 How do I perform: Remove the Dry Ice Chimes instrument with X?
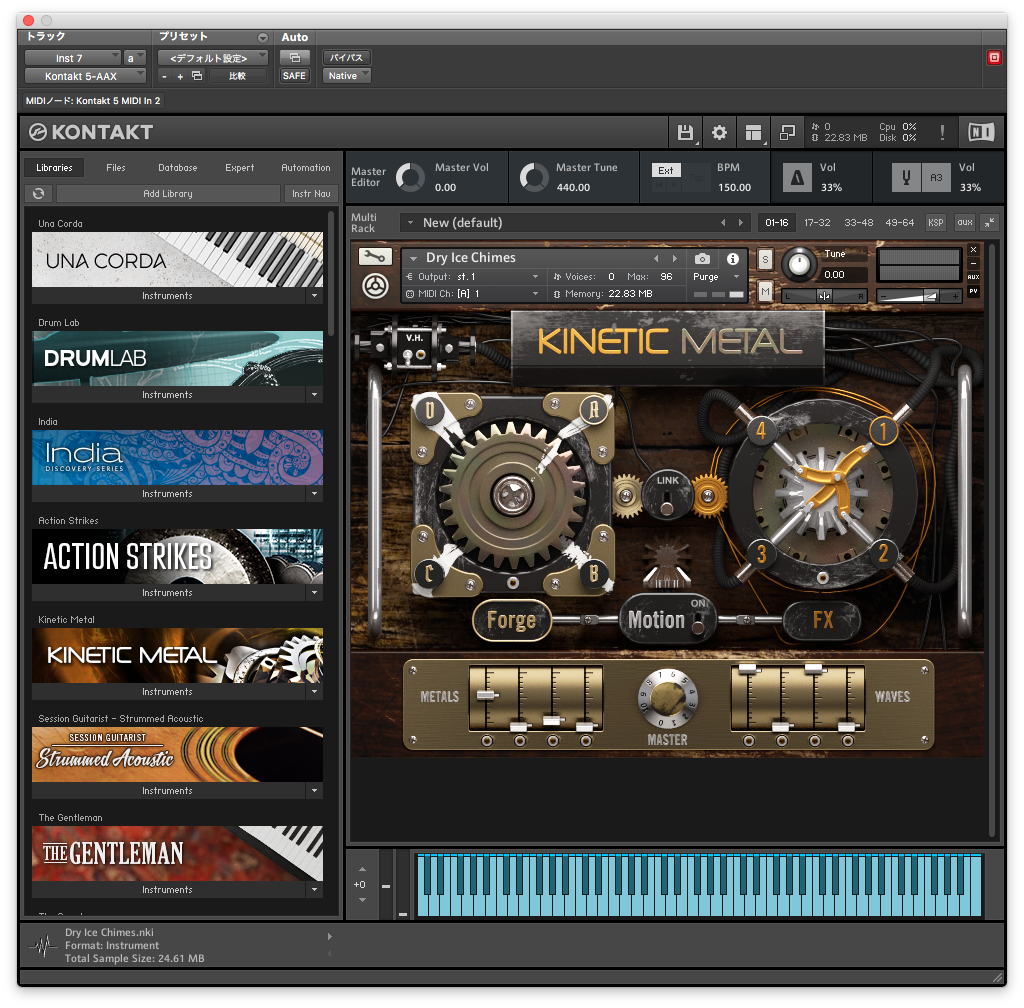973,249
